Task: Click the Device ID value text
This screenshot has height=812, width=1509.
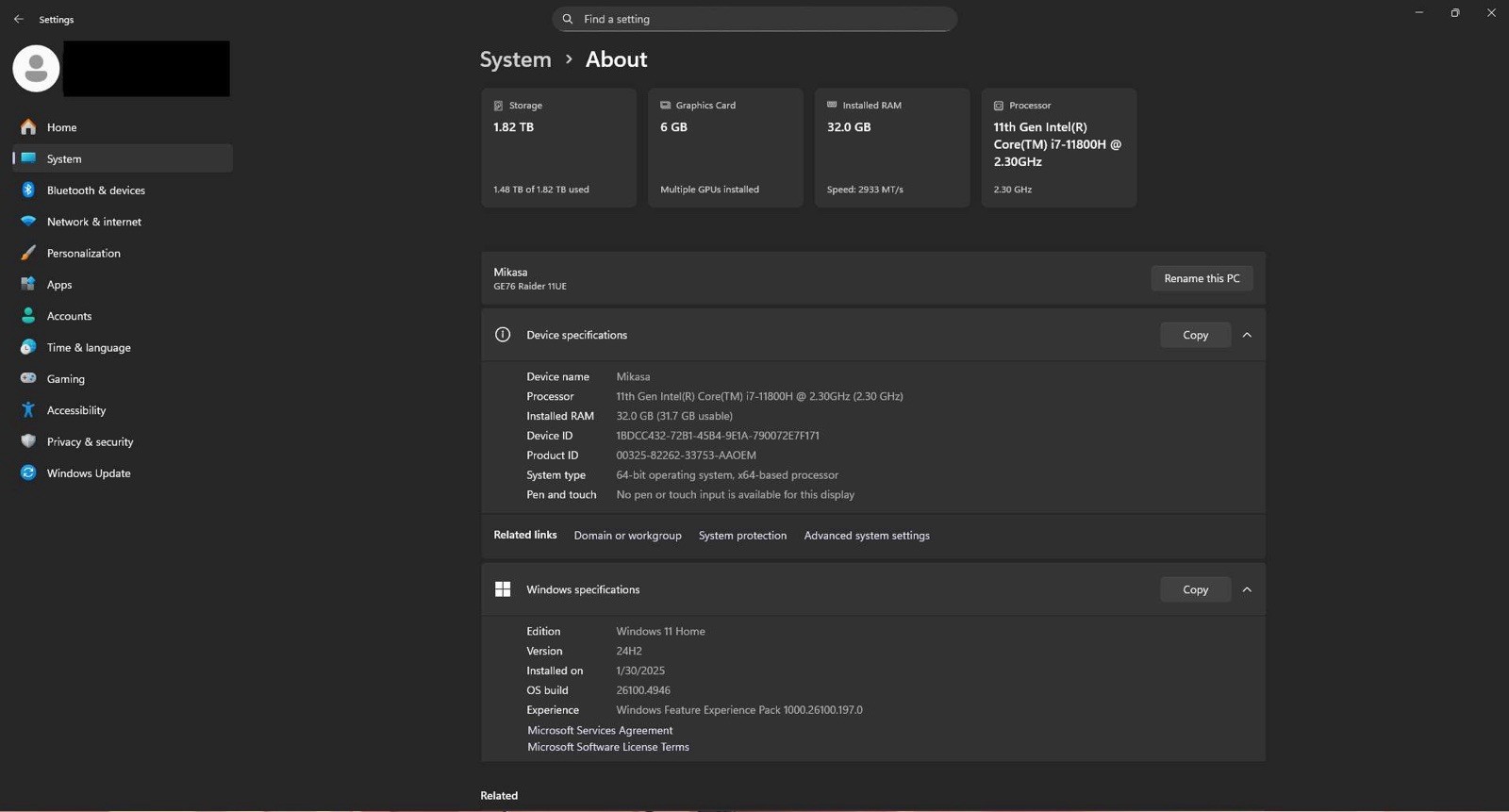Action: click(x=718, y=436)
